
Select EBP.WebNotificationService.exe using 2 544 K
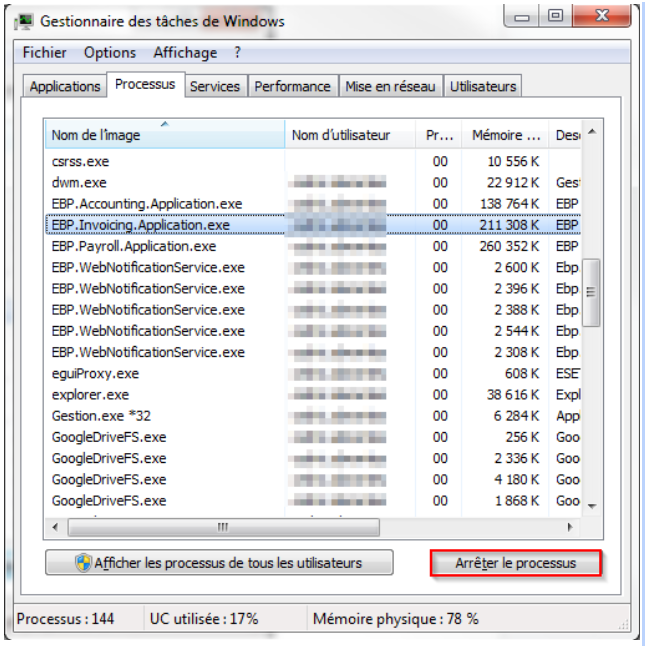(x=313, y=331)
